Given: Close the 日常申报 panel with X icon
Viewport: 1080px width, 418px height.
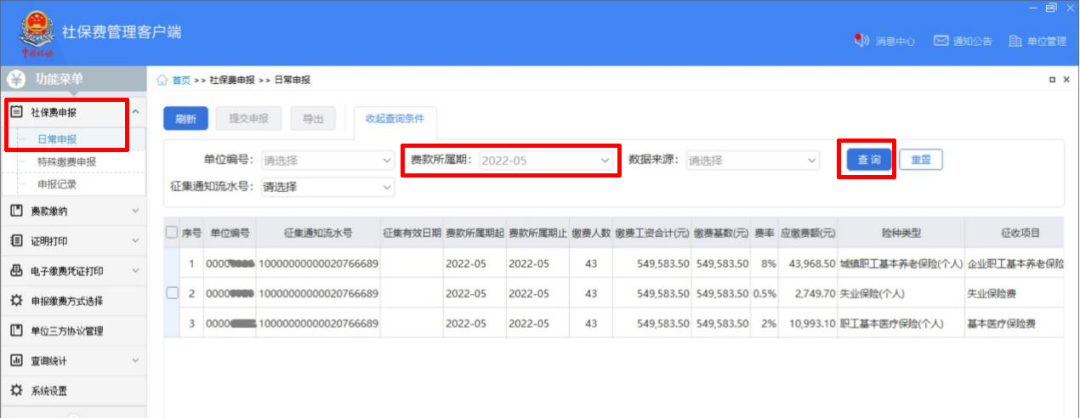Looking at the screenshot, I should (1067, 80).
